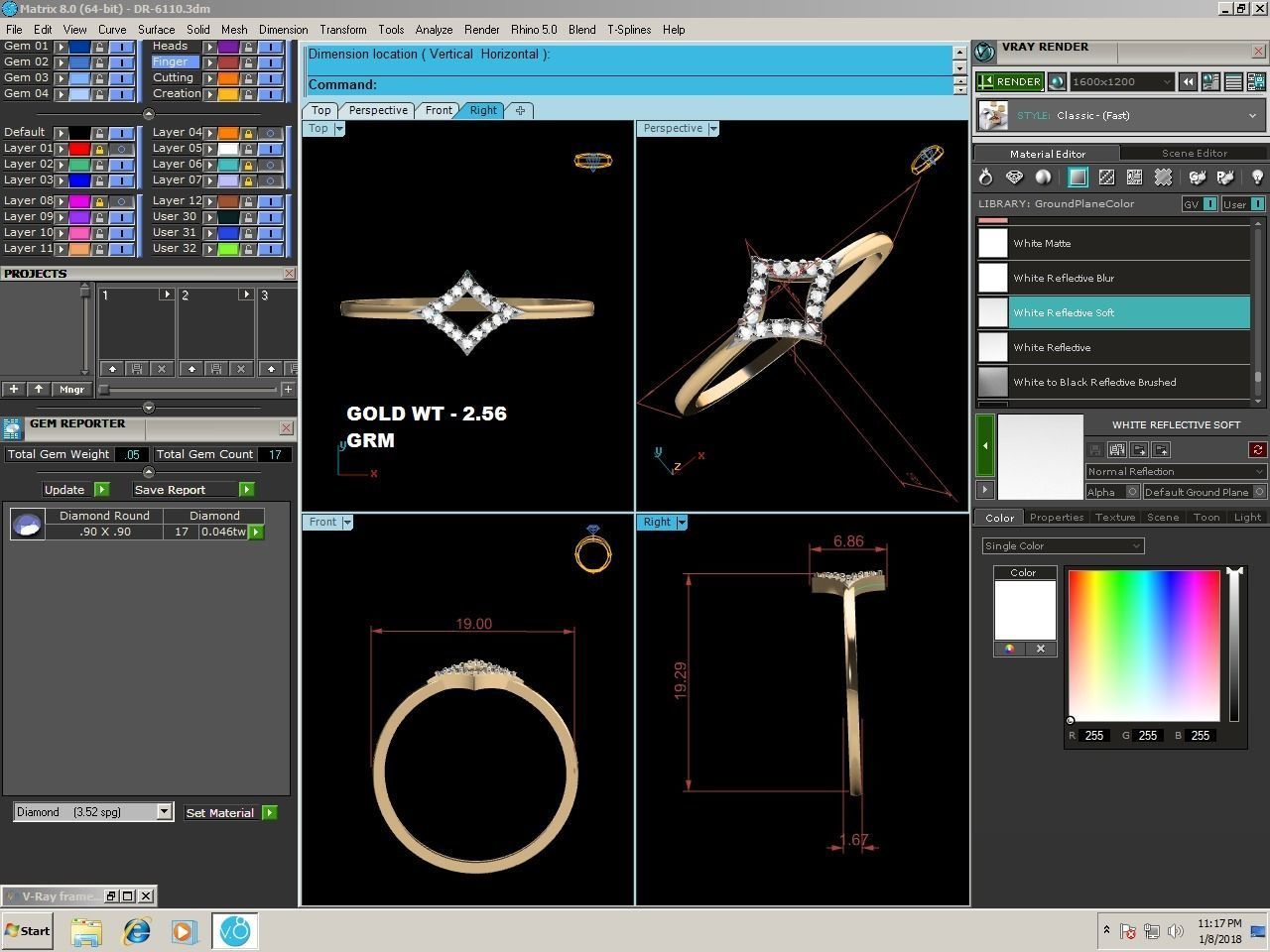
Task: Open Windows Explorer folder in taskbar
Action: (86, 931)
